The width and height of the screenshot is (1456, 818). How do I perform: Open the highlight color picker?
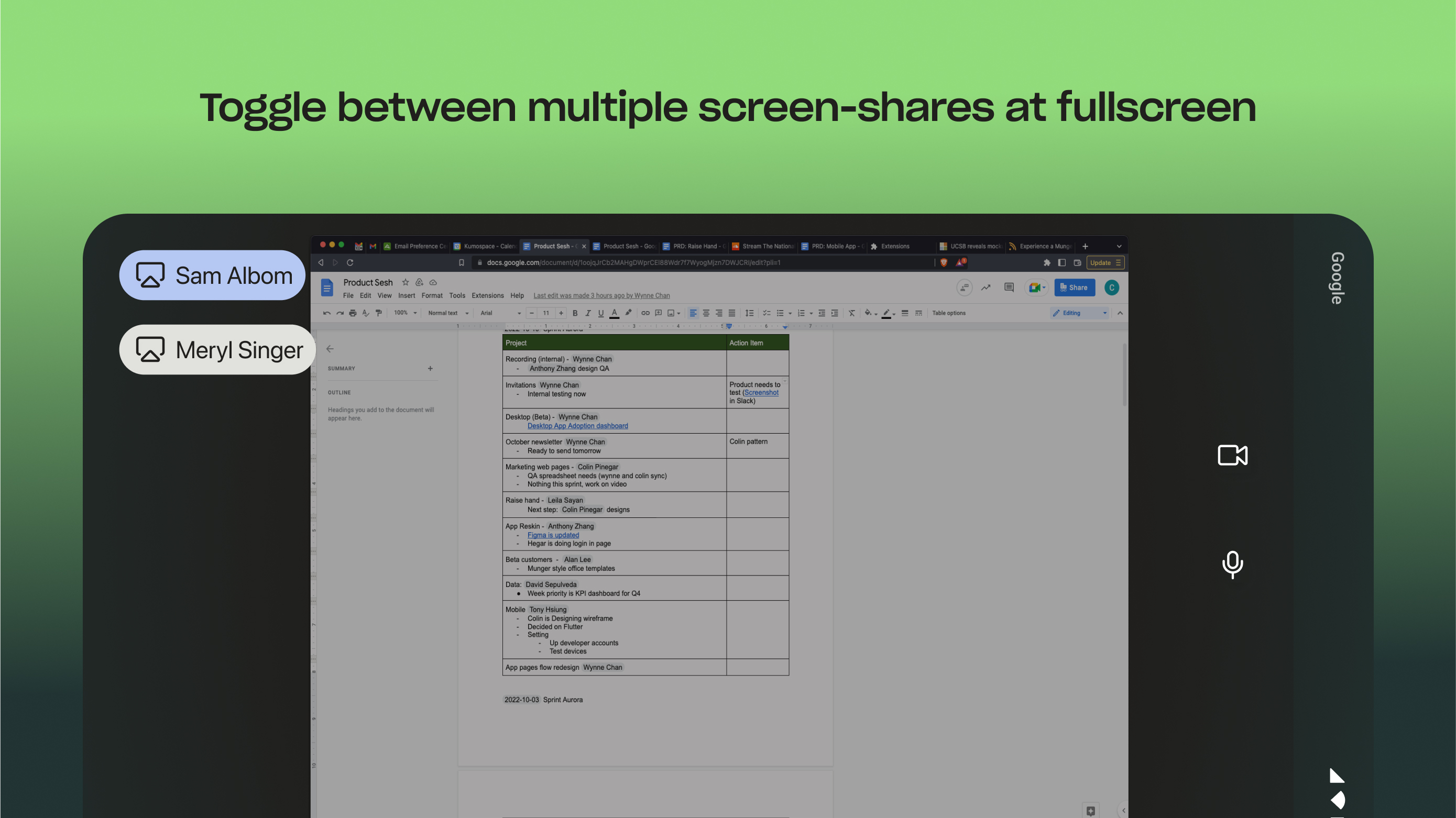tap(628, 313)
